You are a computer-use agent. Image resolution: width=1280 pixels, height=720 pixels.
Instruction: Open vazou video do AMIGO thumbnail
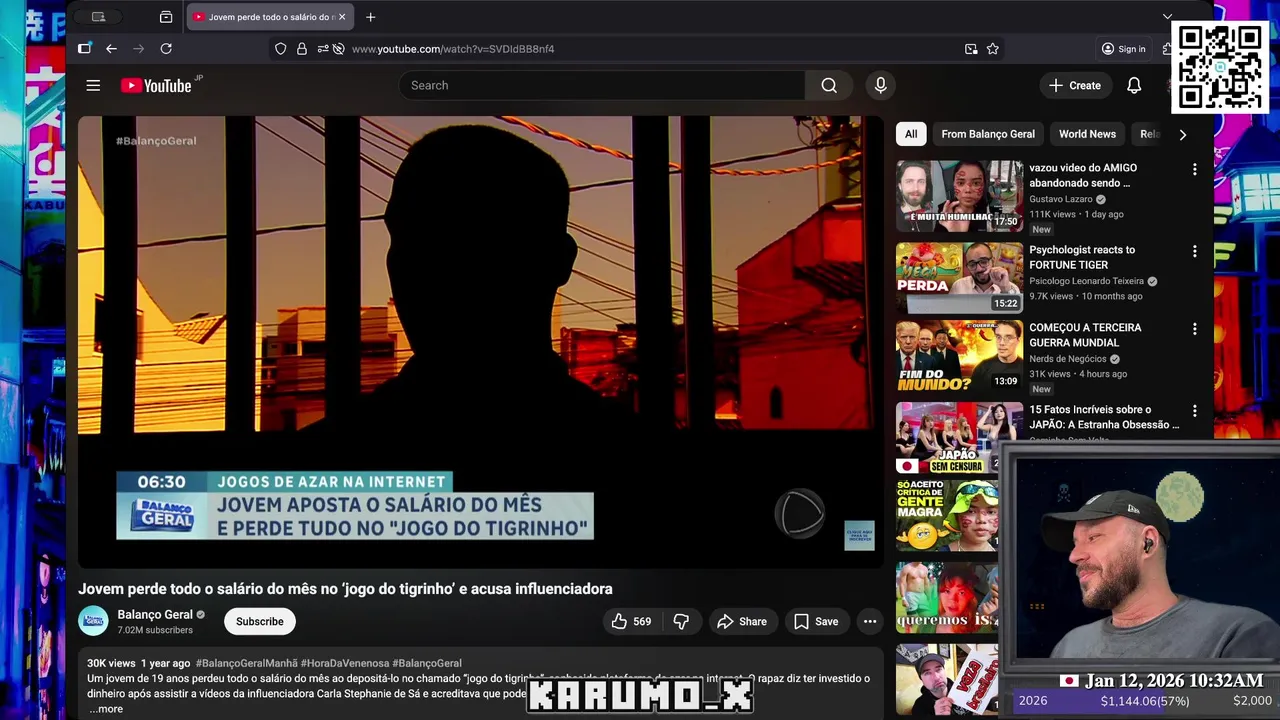960,196
